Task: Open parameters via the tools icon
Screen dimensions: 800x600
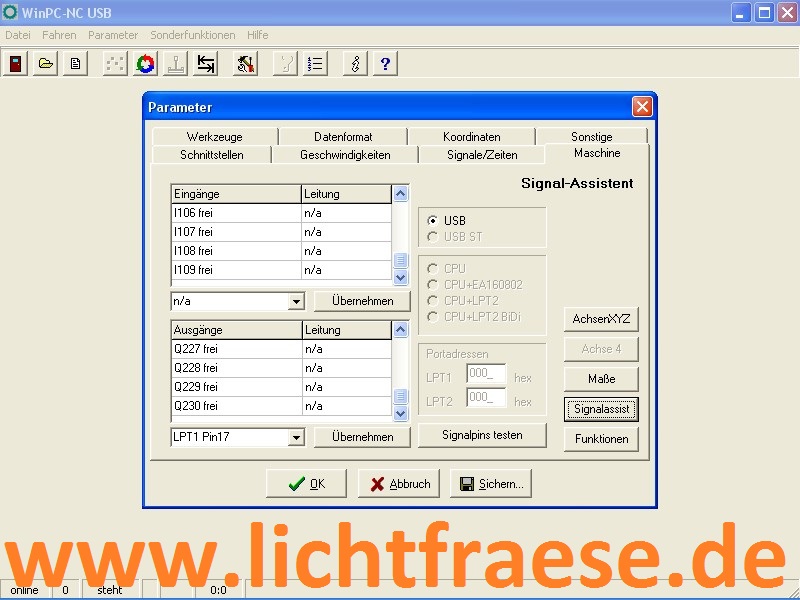Action: tap(245, 64)
